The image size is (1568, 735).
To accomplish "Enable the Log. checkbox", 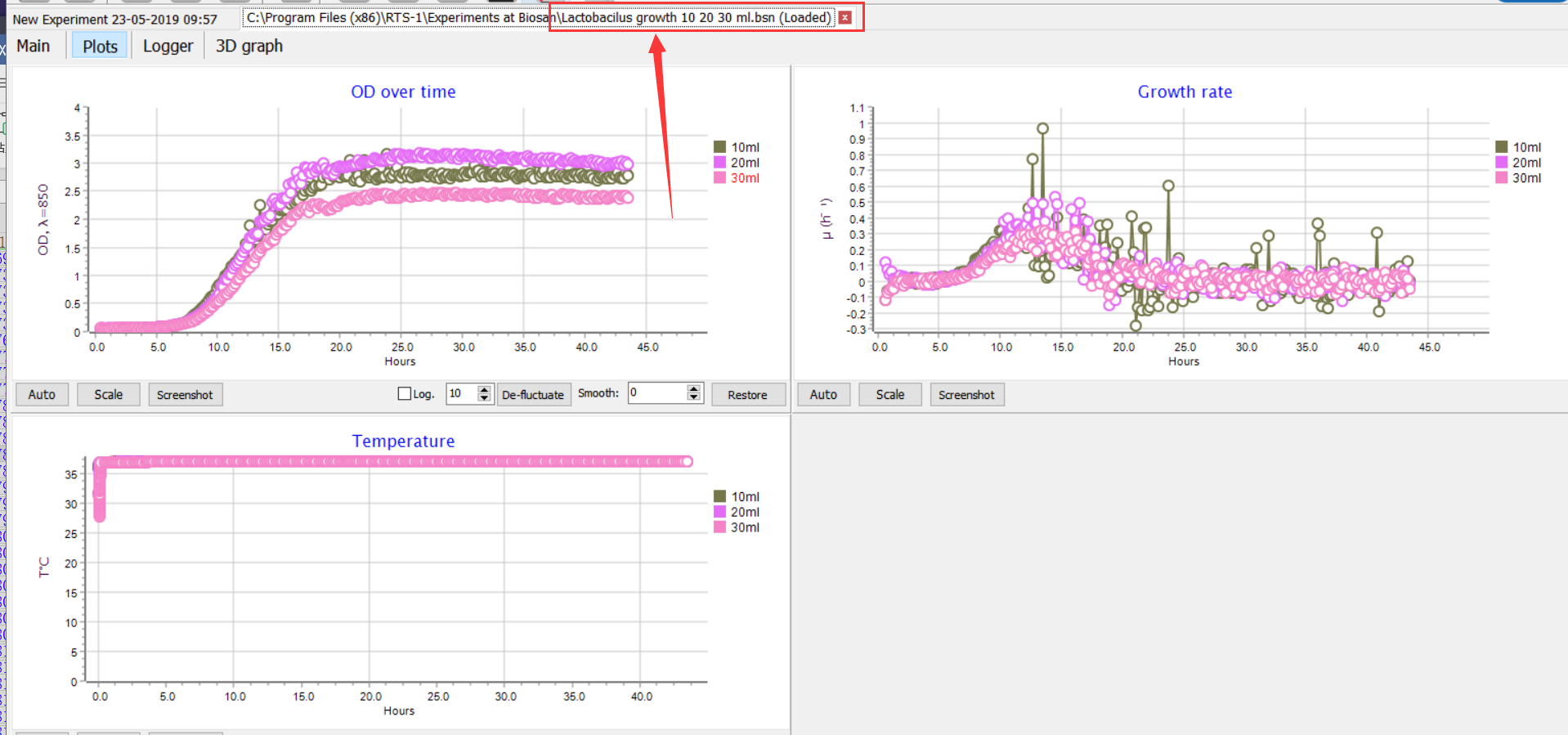I will coord(405,393).
